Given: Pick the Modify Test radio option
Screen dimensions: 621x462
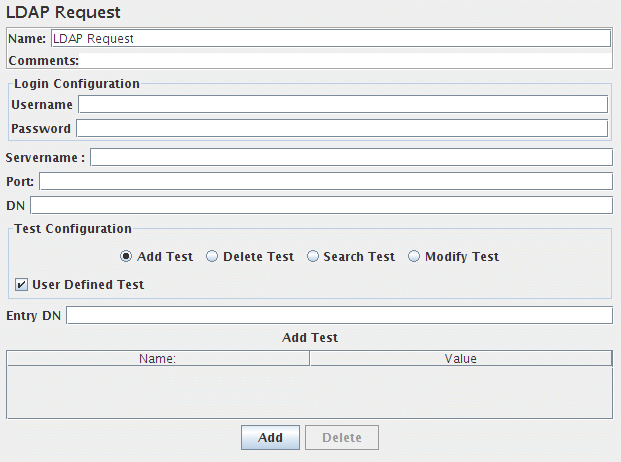Looking at the screenshot, I should coord(415,257).
